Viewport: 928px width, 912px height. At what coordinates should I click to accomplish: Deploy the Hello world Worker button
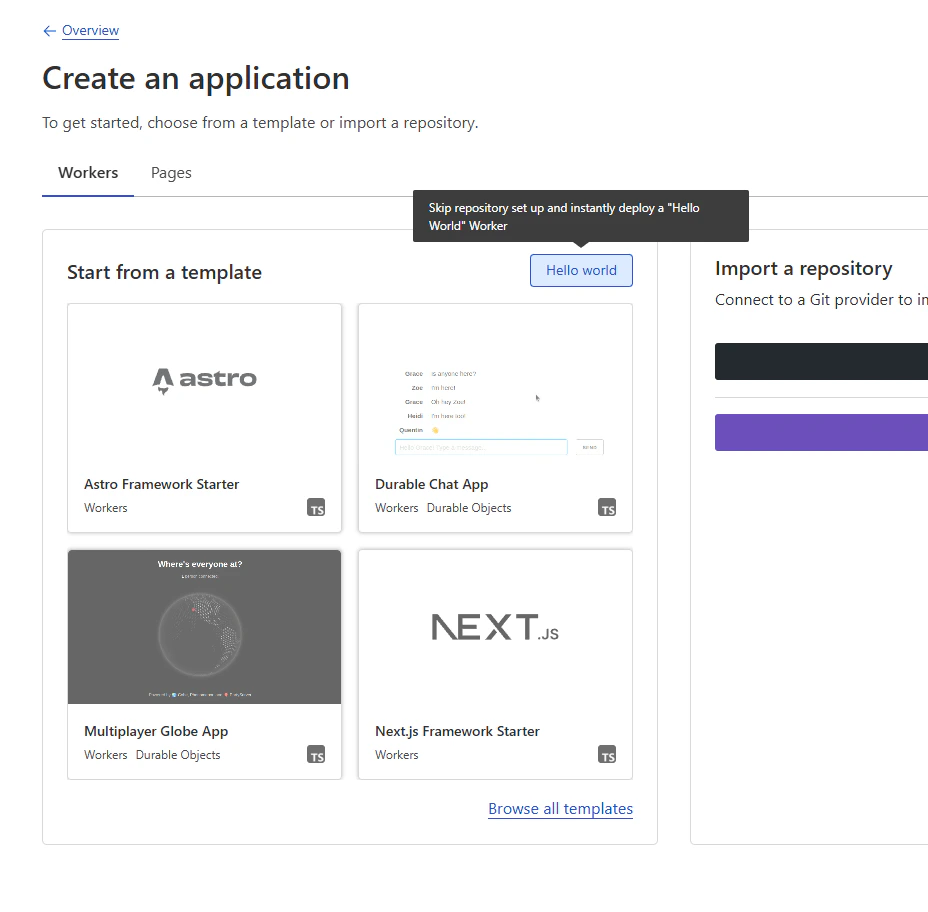coord(581,270)
